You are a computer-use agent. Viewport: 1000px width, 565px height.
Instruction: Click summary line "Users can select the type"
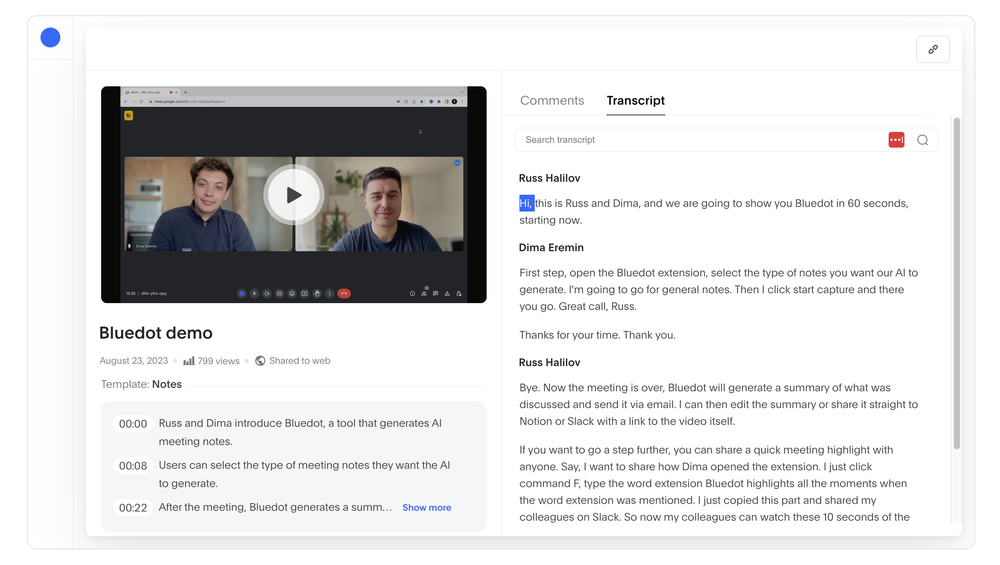coord(304,474)
